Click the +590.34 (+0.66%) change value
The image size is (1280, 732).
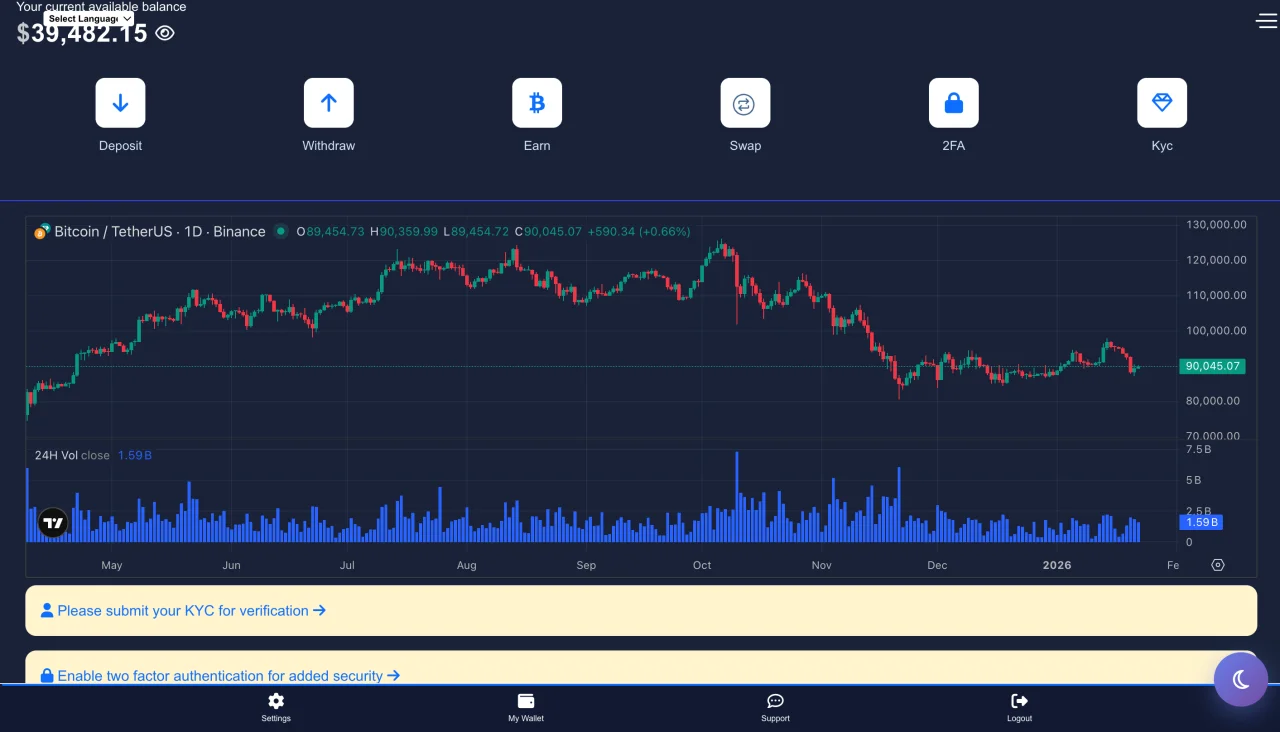[638, 231]
